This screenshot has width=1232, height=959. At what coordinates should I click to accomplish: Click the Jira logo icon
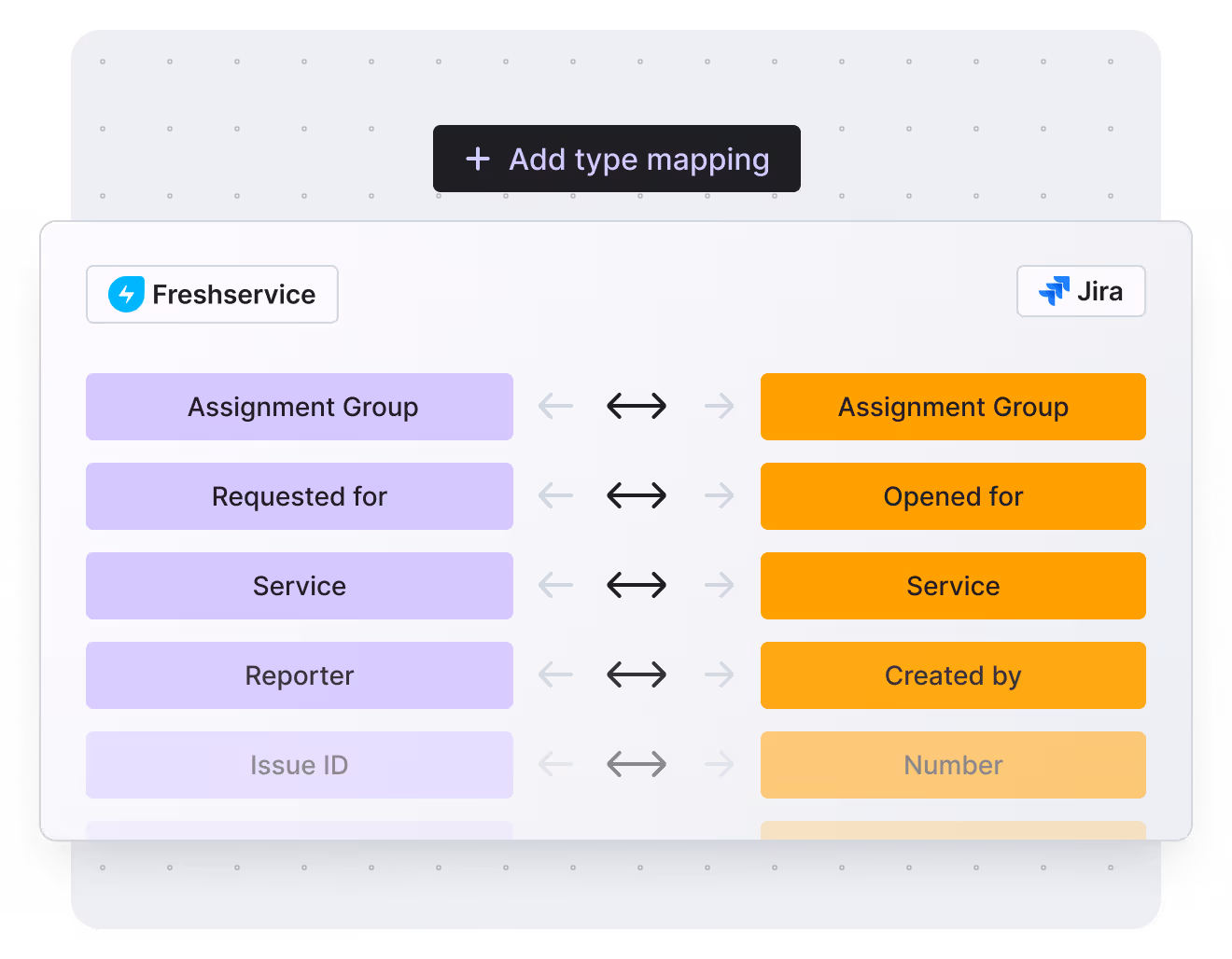1055,291
